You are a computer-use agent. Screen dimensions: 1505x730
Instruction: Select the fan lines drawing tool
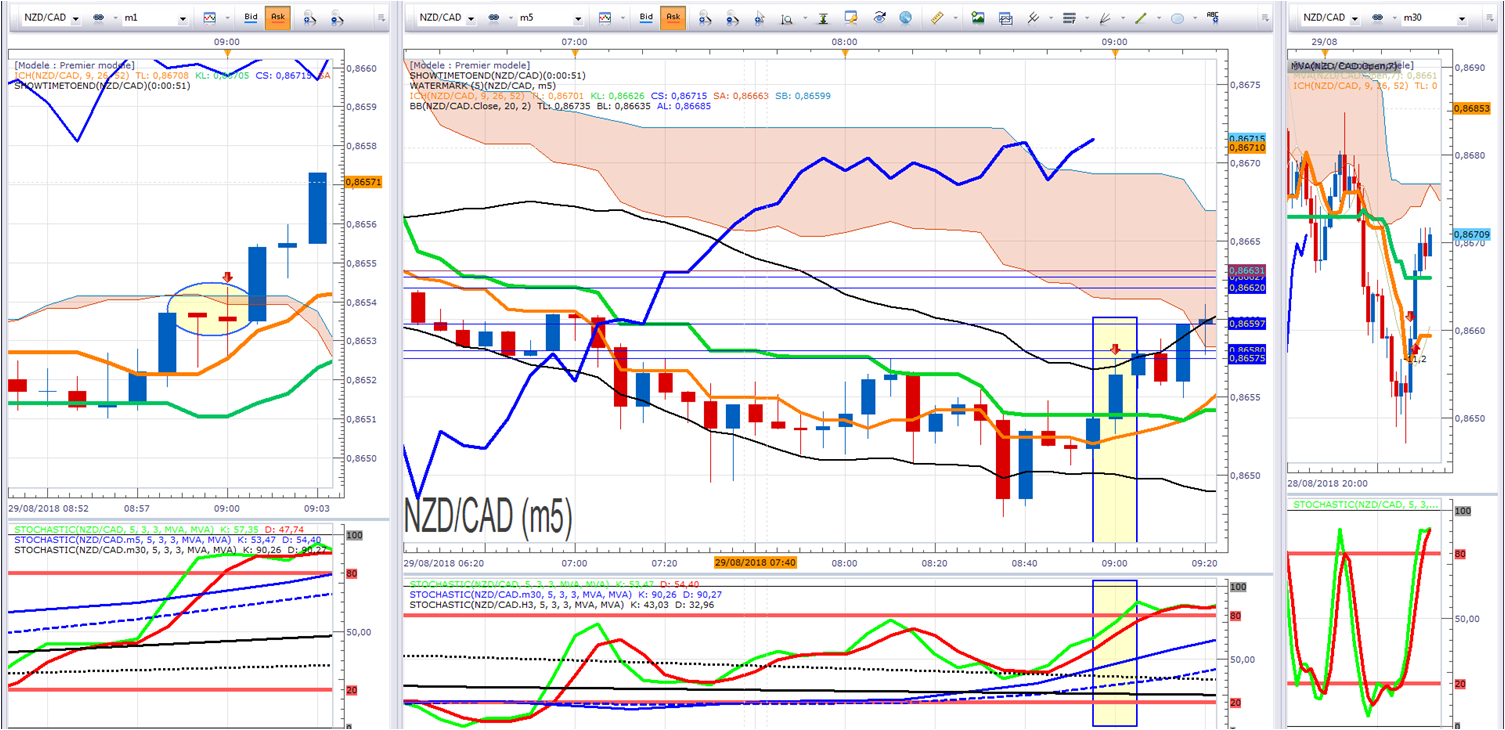click(1105, 17)
